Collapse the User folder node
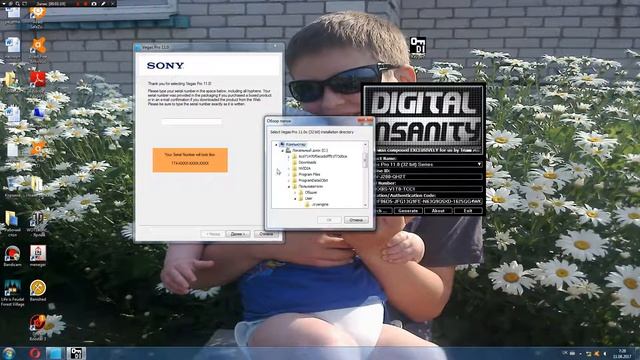The height and width of the screenshot is (360, 640). (296, 198)
